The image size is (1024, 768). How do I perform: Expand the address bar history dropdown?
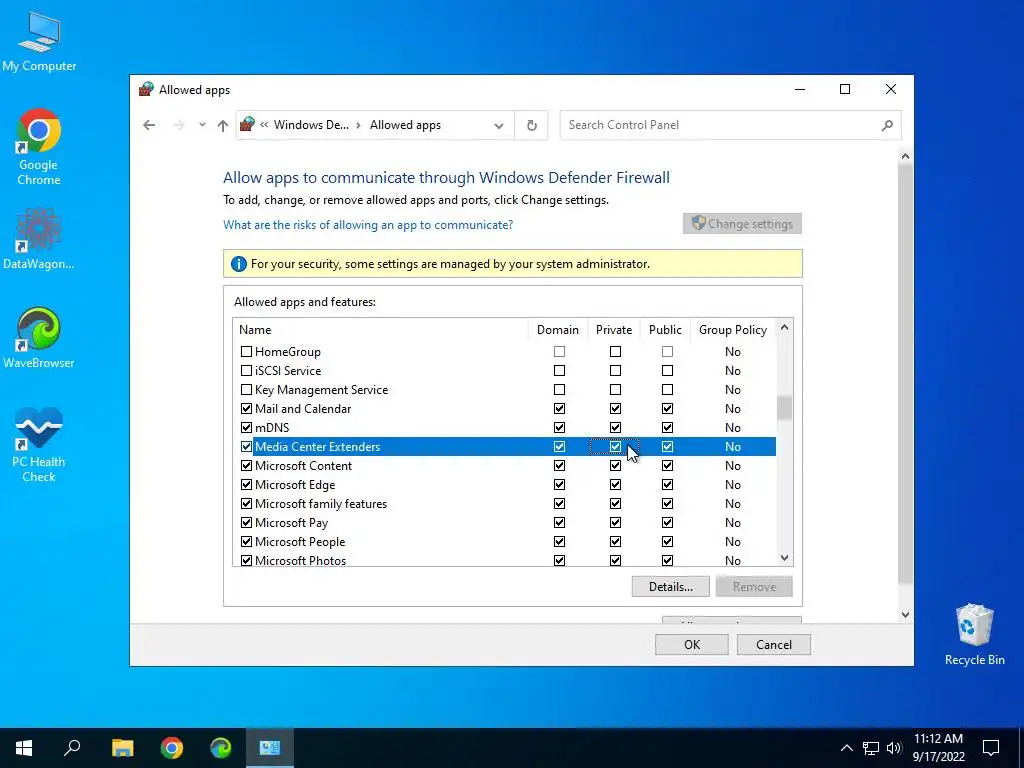click(x=499, y=125)
